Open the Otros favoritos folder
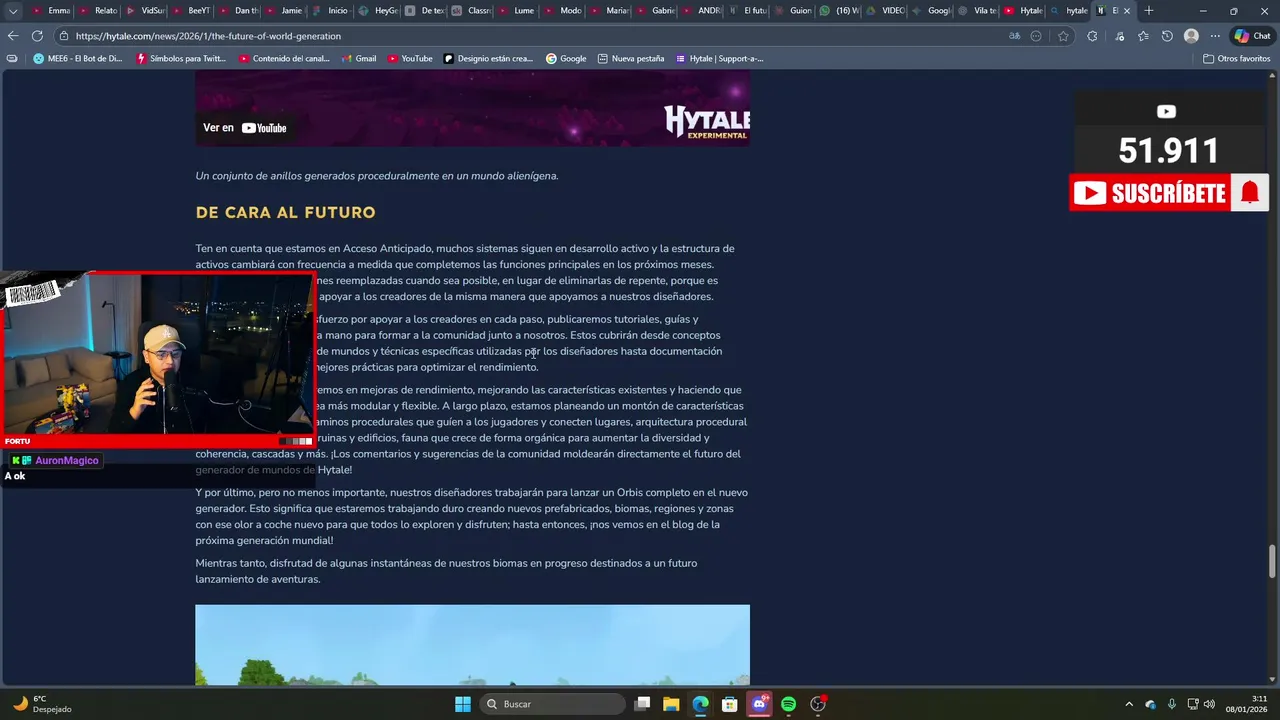Image resolution: width=1280 pixels, height=720 pixels. click(x=1237, y=58)
